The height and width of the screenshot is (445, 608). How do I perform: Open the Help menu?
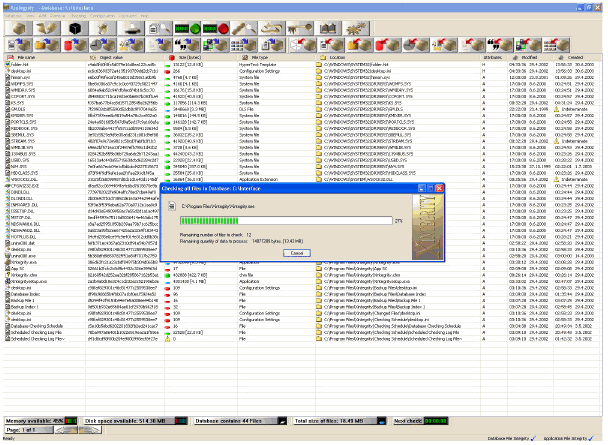[x=145, y=16]
